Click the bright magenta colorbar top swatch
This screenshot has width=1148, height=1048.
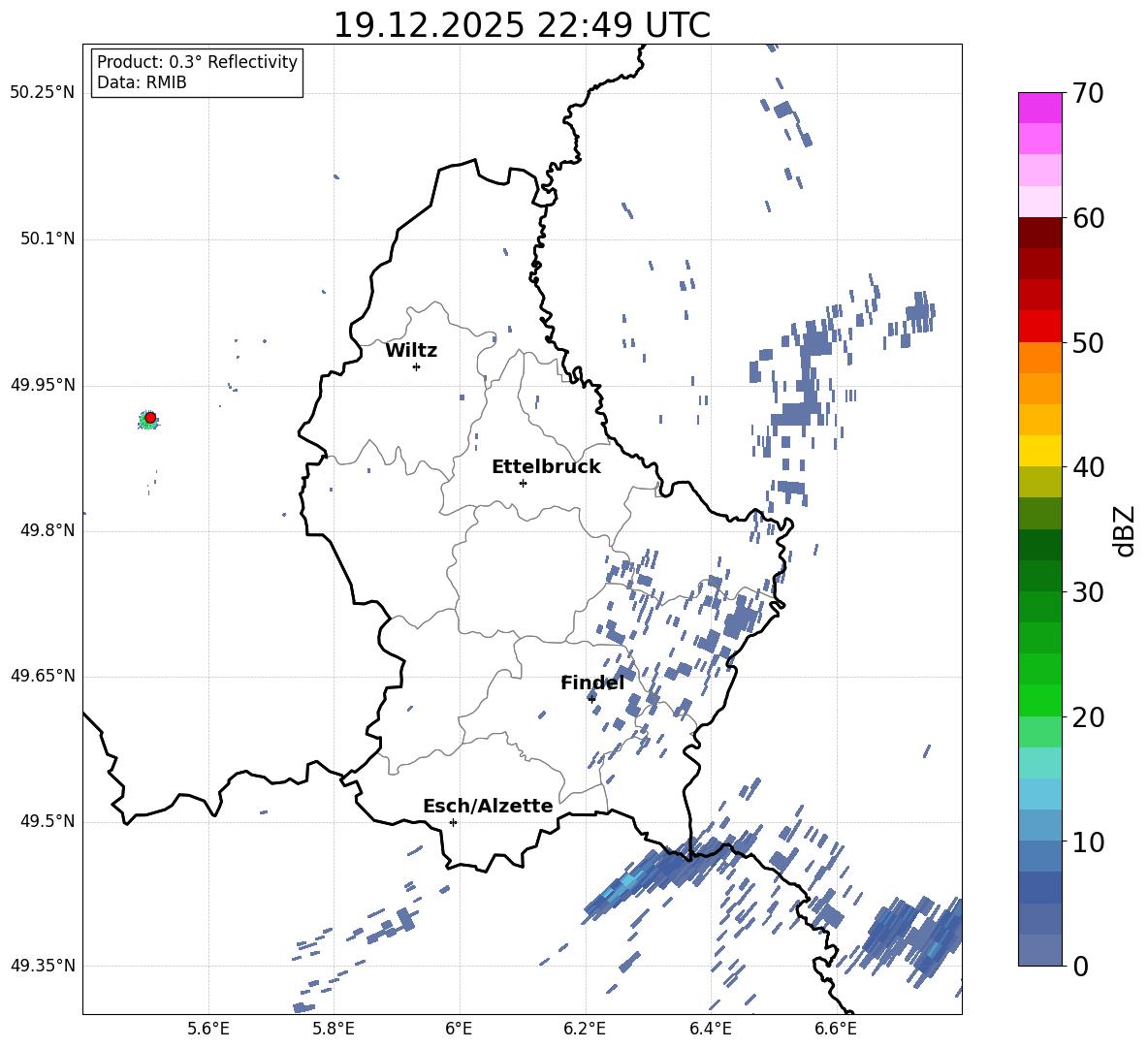(1039, 108)
